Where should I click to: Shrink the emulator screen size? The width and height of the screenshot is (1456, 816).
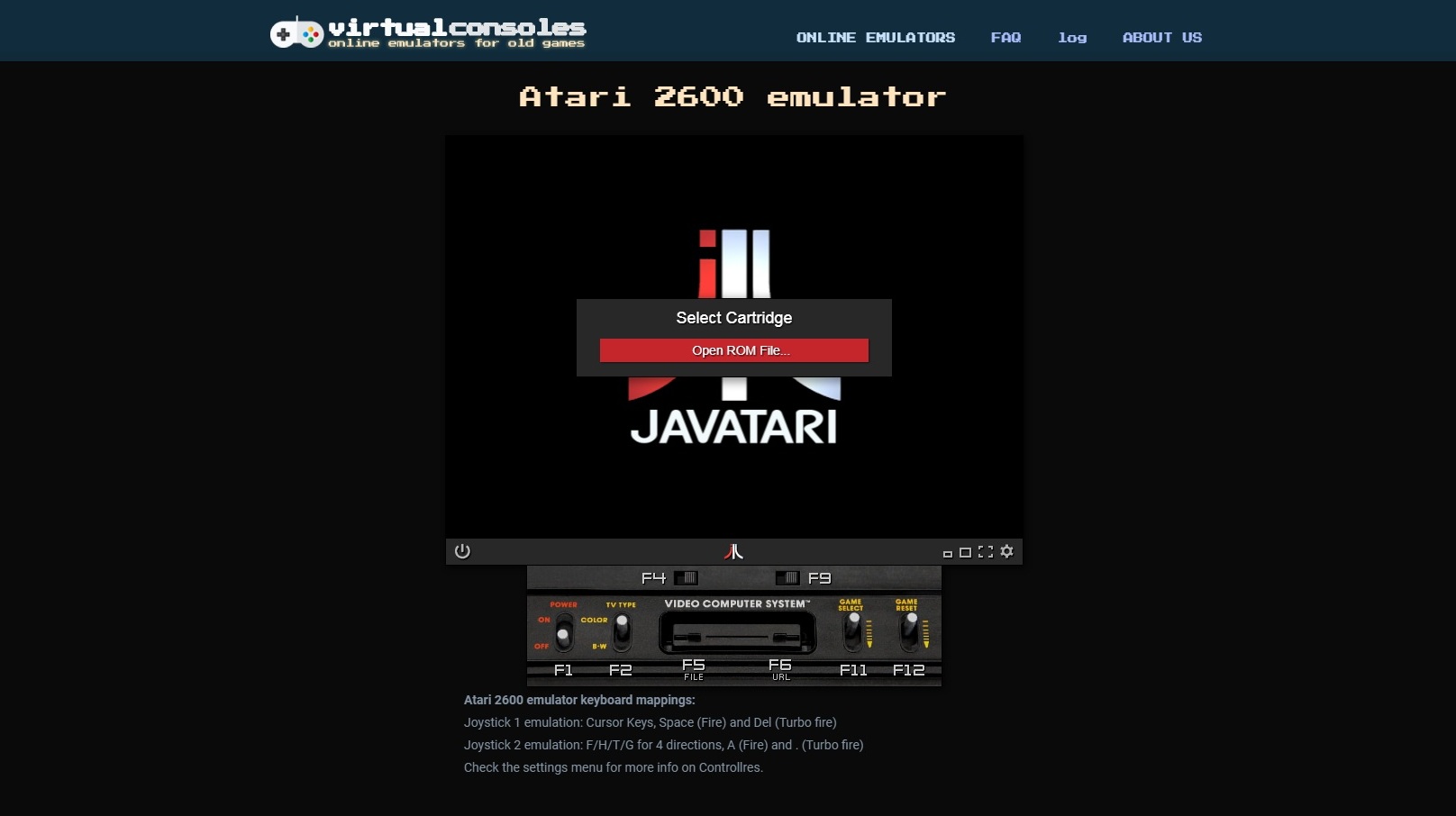tap(947, 553)
